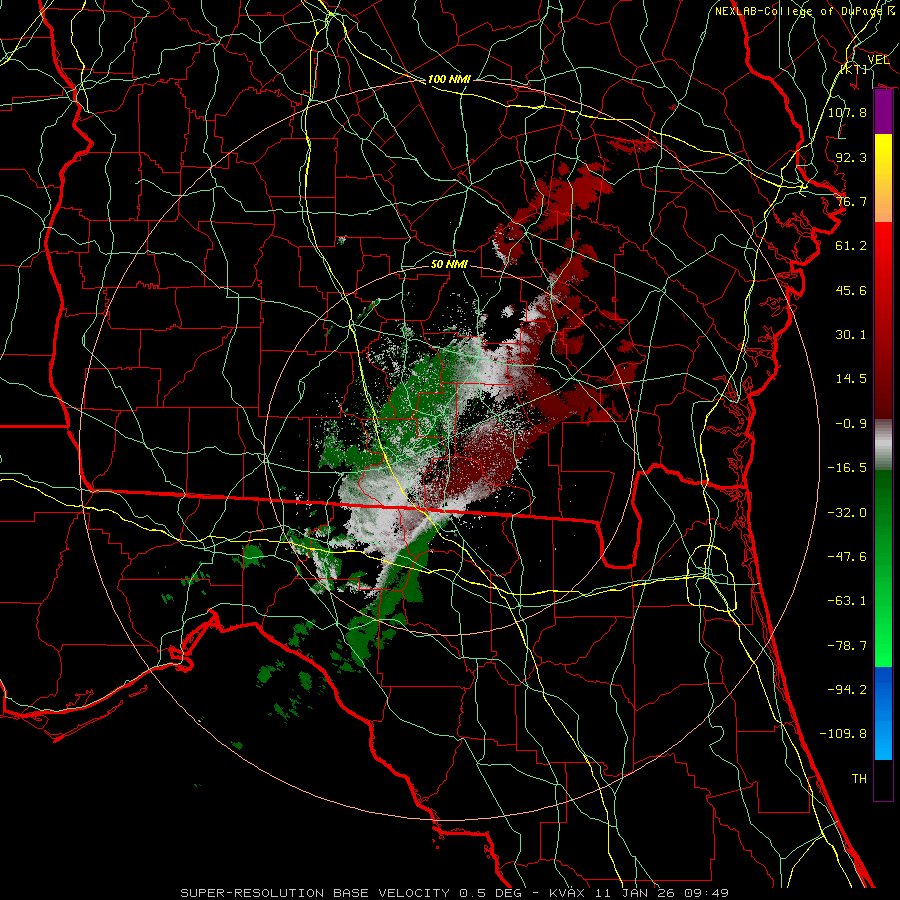This screenshot has height=900, width=900.
Task: Click the -78.7 legend value
Action: (x=847, y=645)
